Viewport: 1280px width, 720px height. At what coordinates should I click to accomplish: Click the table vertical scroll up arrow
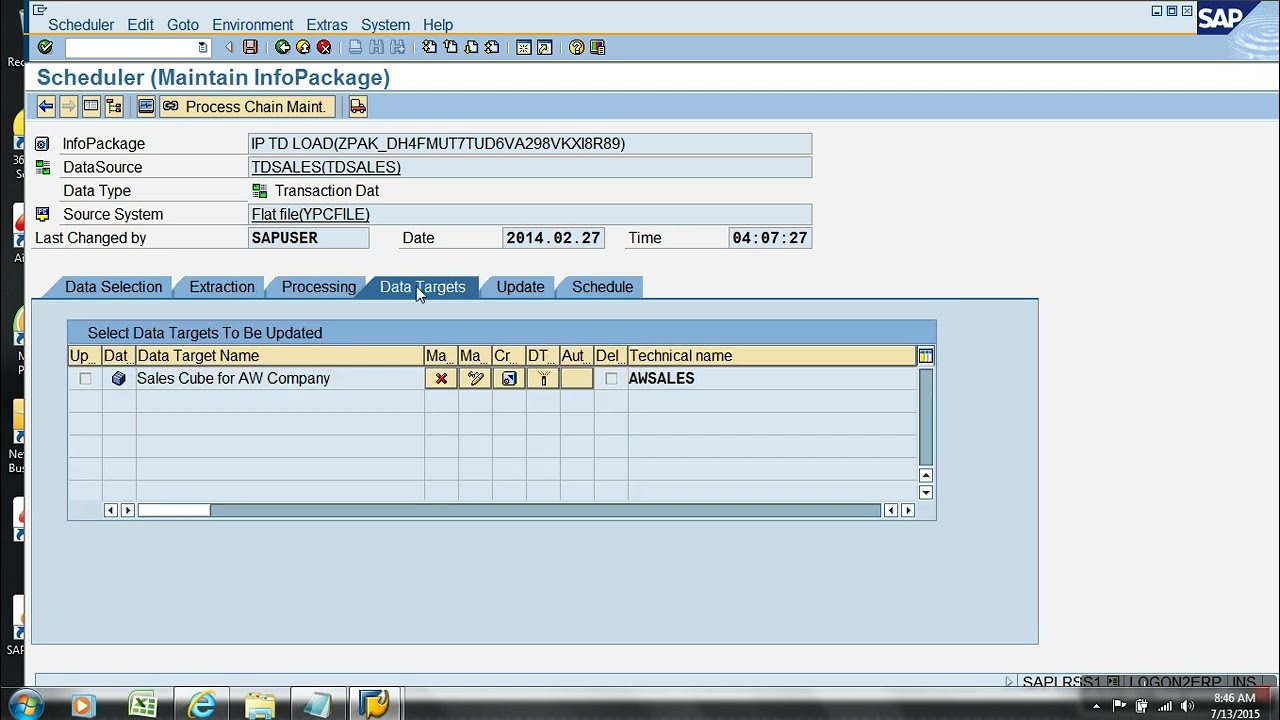(x=926, y=475)
